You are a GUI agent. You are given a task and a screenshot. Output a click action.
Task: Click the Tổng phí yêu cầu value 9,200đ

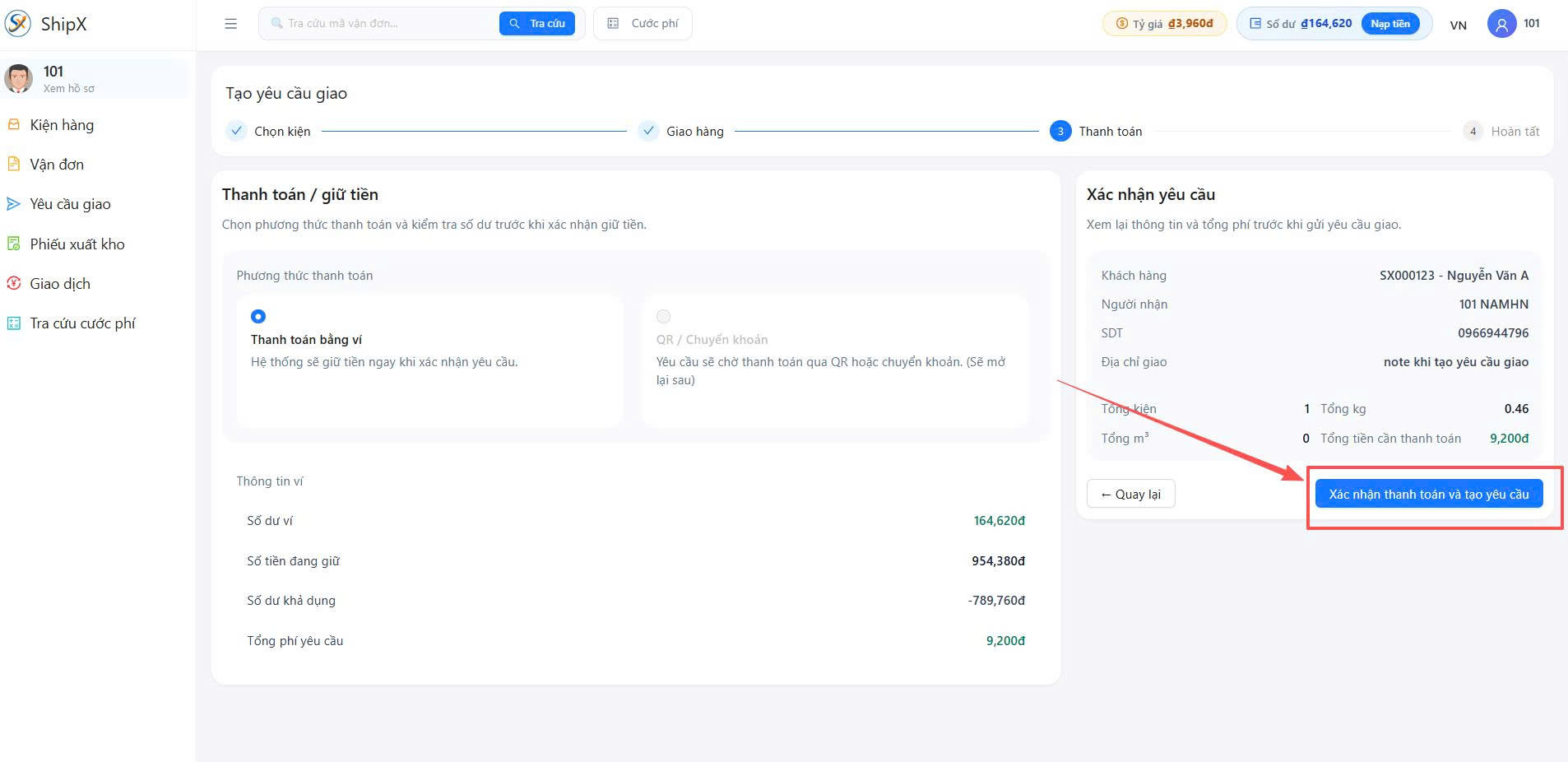click(x=1006, y=641)
